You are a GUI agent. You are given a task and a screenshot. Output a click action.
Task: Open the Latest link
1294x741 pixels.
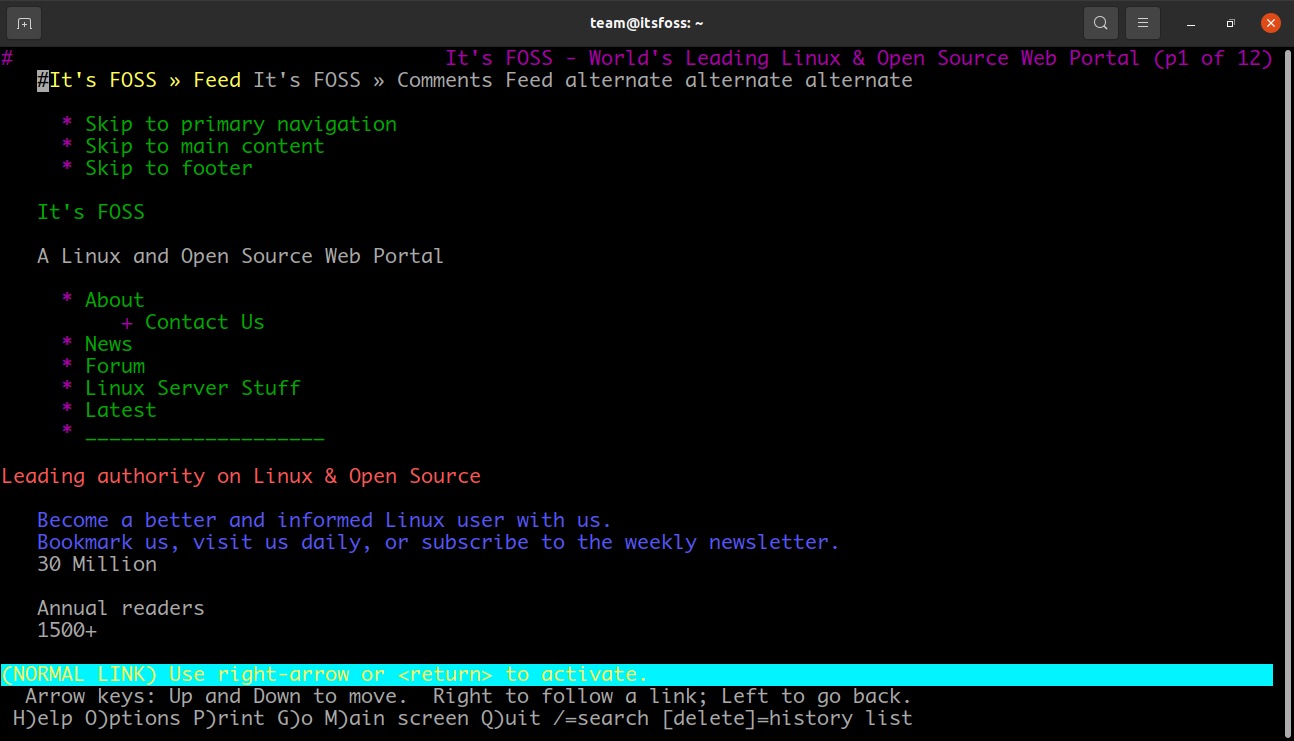point(121,410)
